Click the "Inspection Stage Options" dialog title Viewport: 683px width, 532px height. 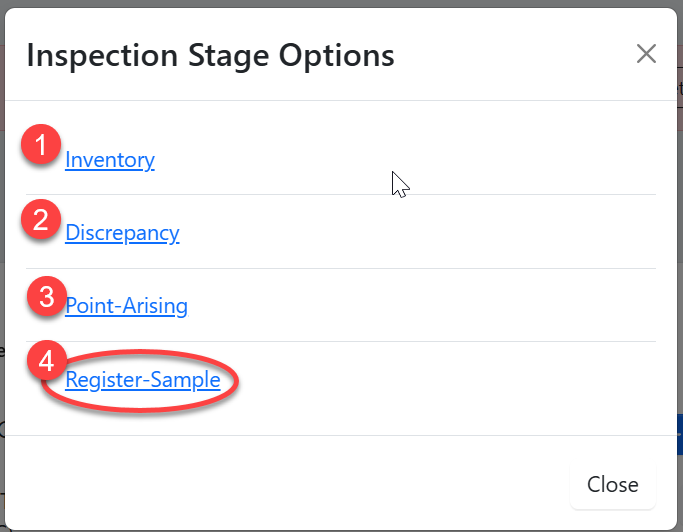[210, 55]
